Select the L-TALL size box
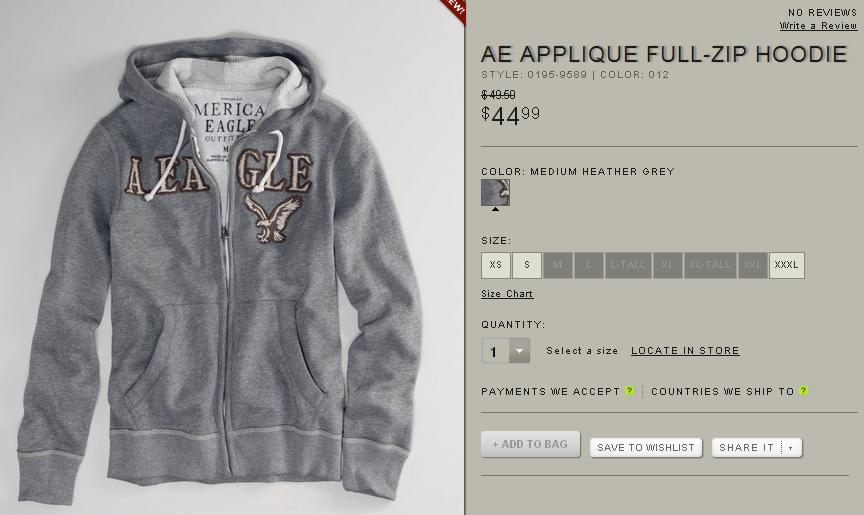The height and width of the screenshot is (515, 864). (x=629, y=265)
